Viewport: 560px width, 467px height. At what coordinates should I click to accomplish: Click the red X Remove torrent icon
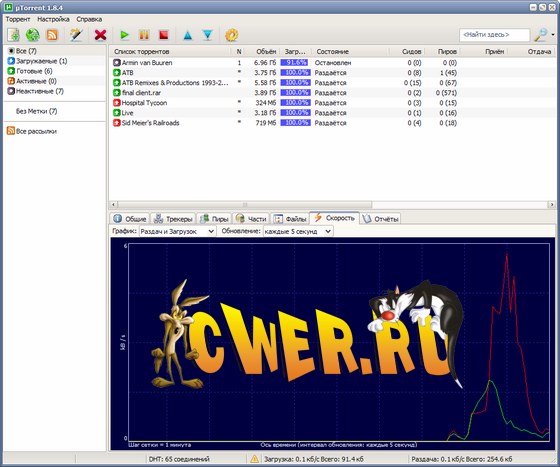coord(100,35)
